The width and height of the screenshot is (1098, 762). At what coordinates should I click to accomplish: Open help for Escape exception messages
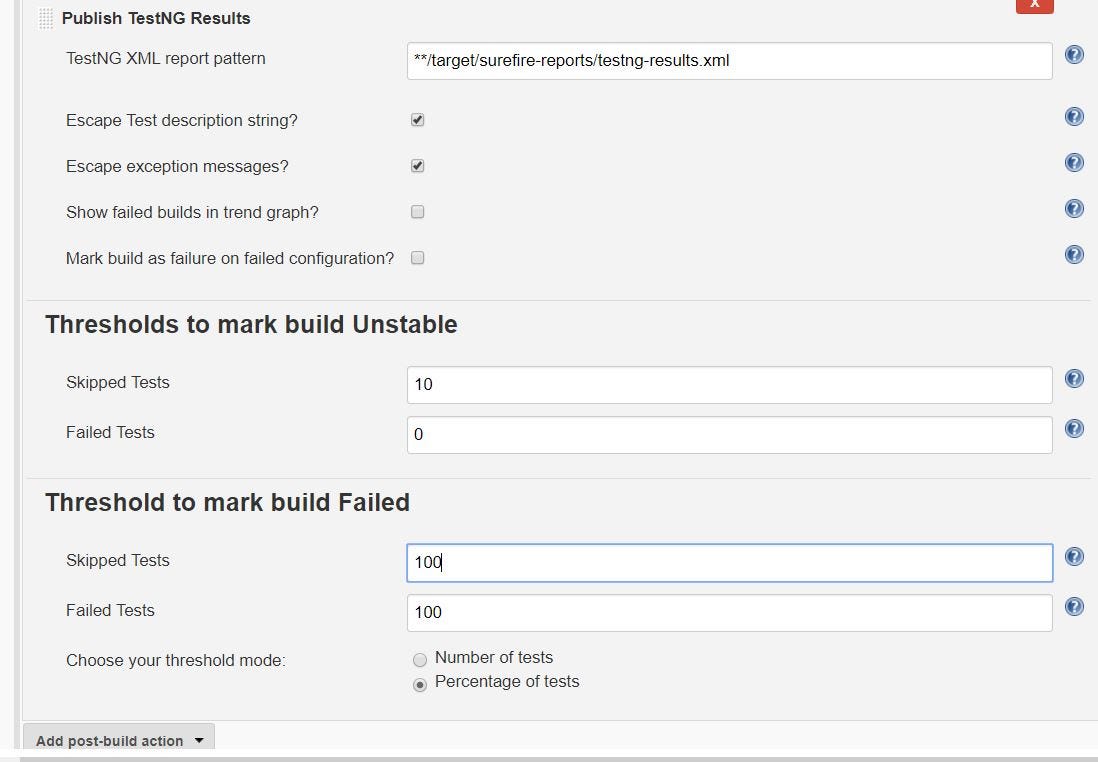point(1074,162)
